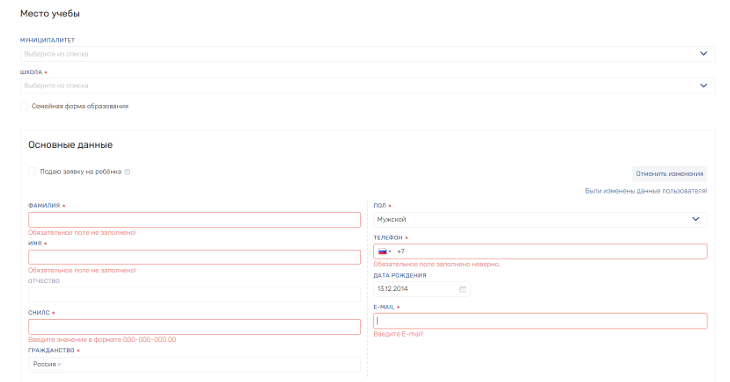
Task: Open the calendar icon in Дата рождения
Action: coord(462,289)
